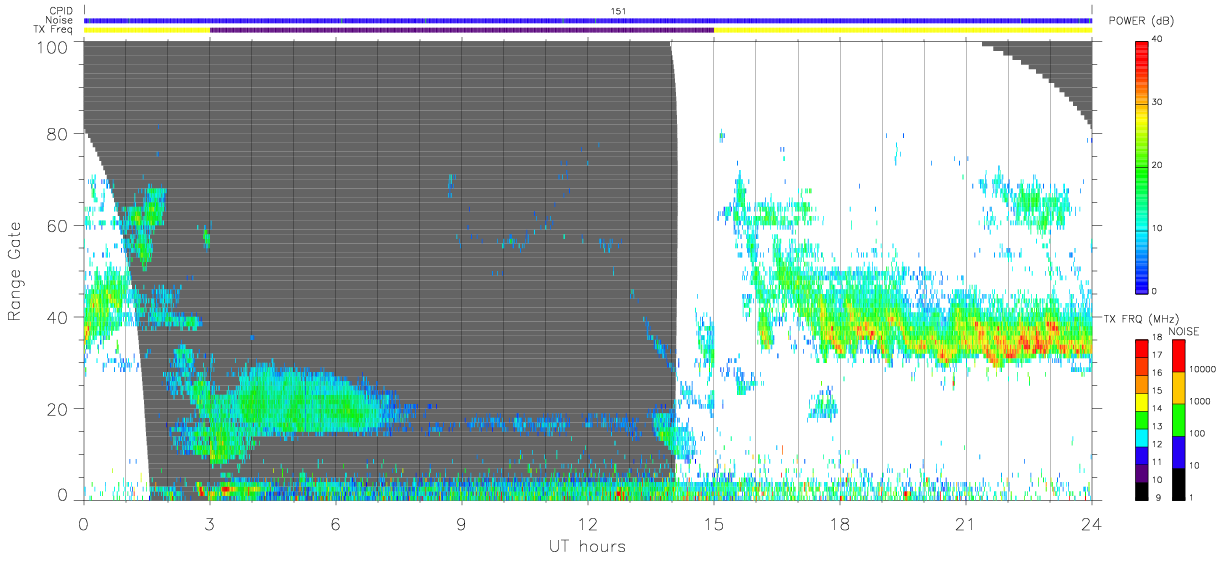Click the 'UT hours' axis title
Screen dimensions: 1228x567
click(x=586, y=546)
